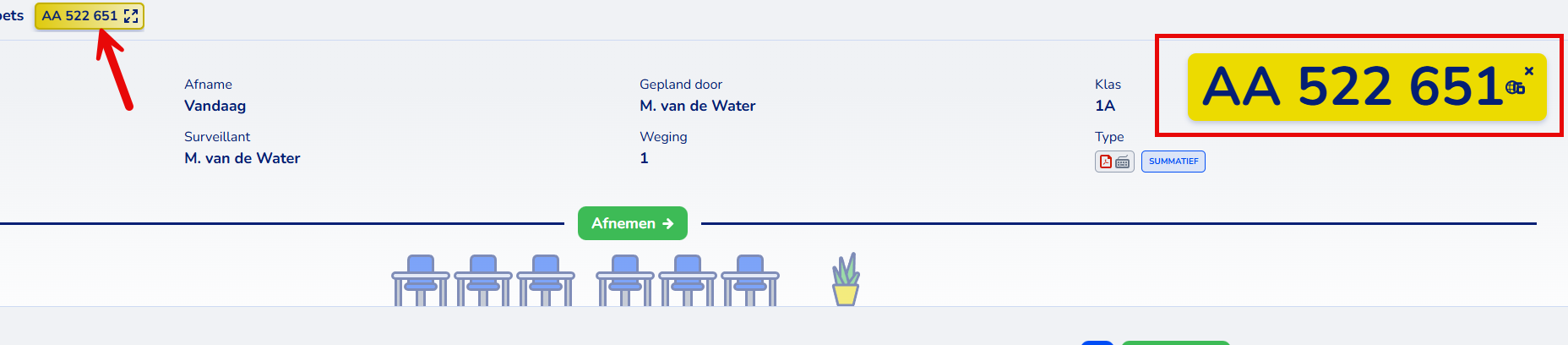Click M. van de Water under Gepland door

coord(697,106)
